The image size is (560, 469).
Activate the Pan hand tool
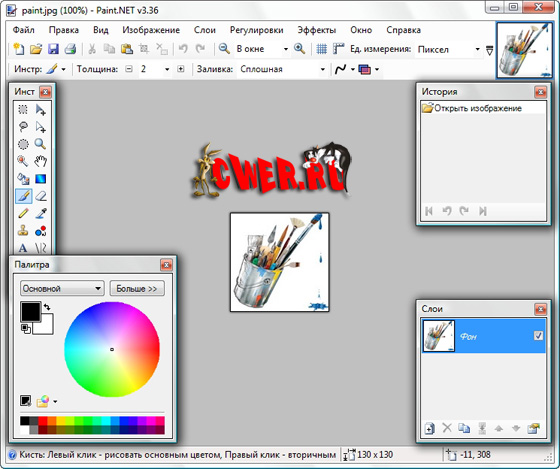[x=41, y=161]
